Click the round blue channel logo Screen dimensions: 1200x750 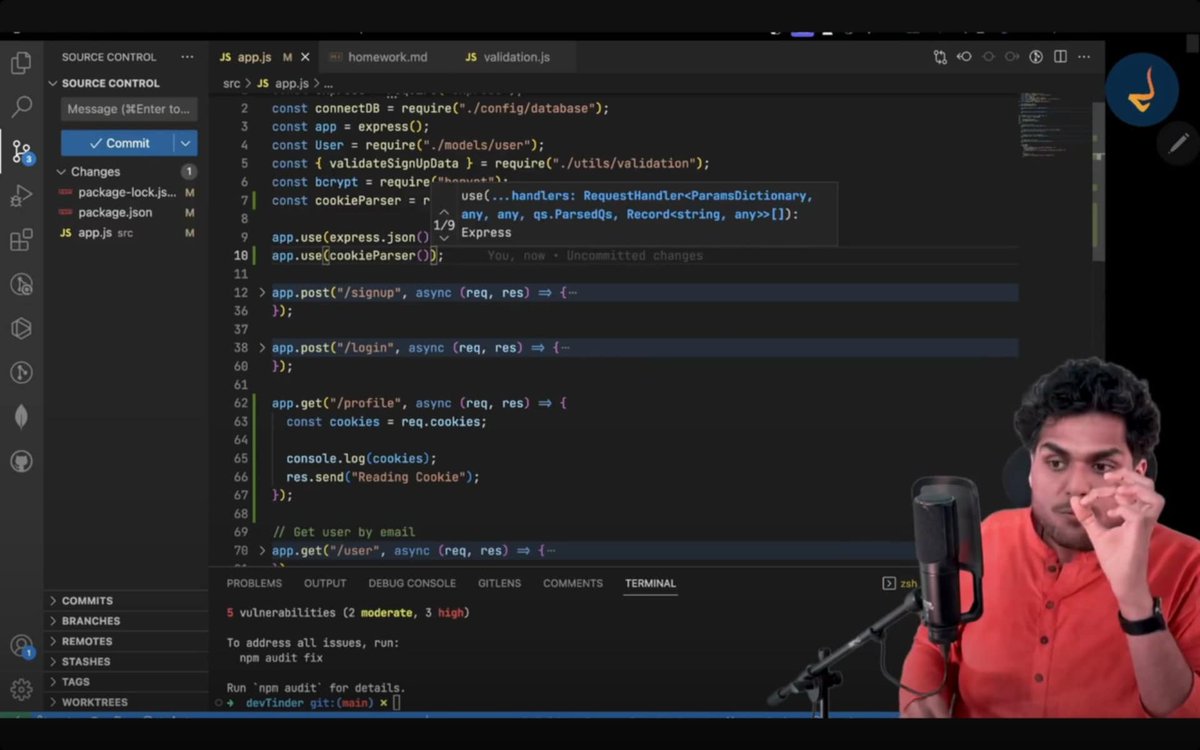click(1142, 89)
